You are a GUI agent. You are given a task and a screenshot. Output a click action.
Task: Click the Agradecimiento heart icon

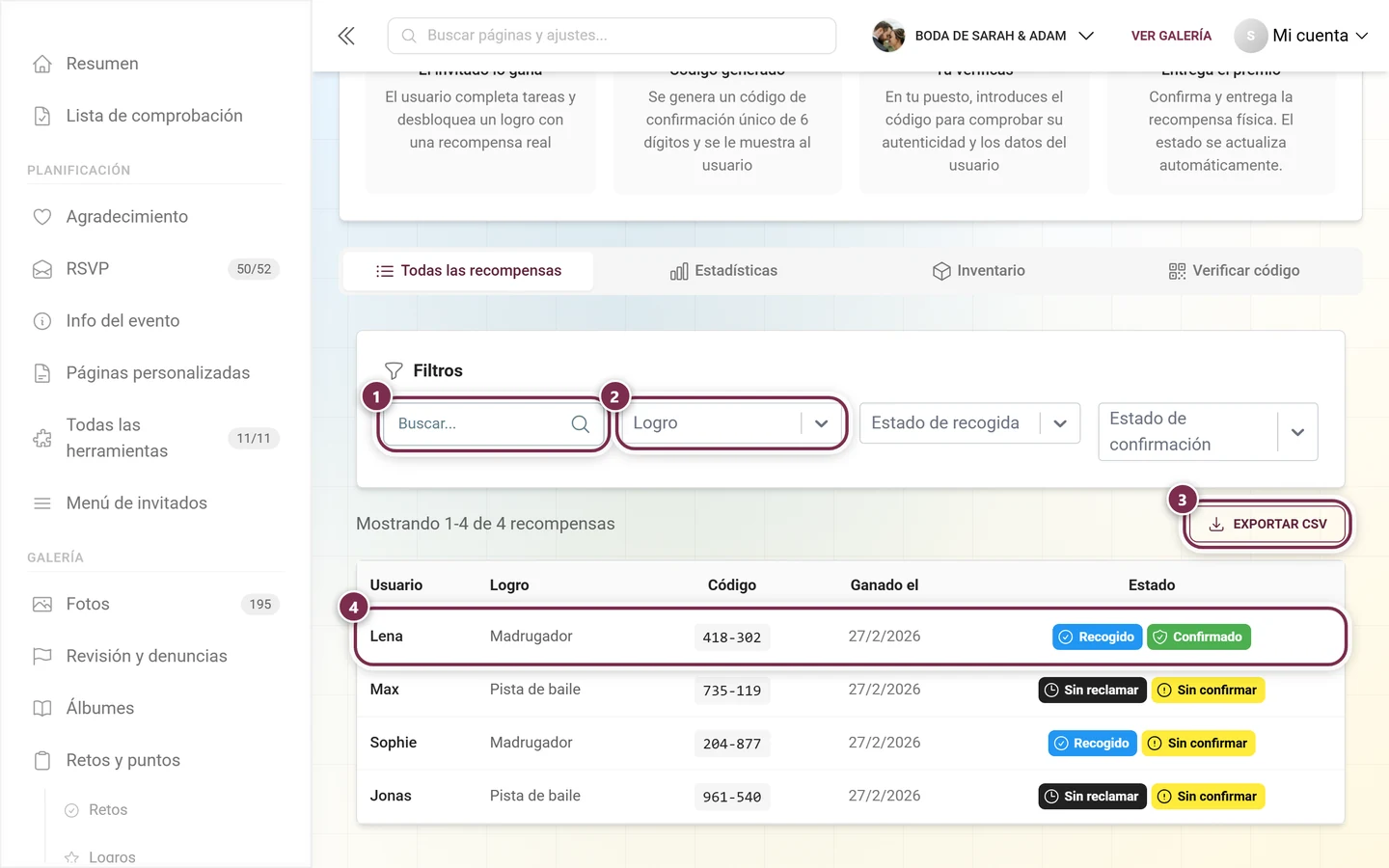42,217
